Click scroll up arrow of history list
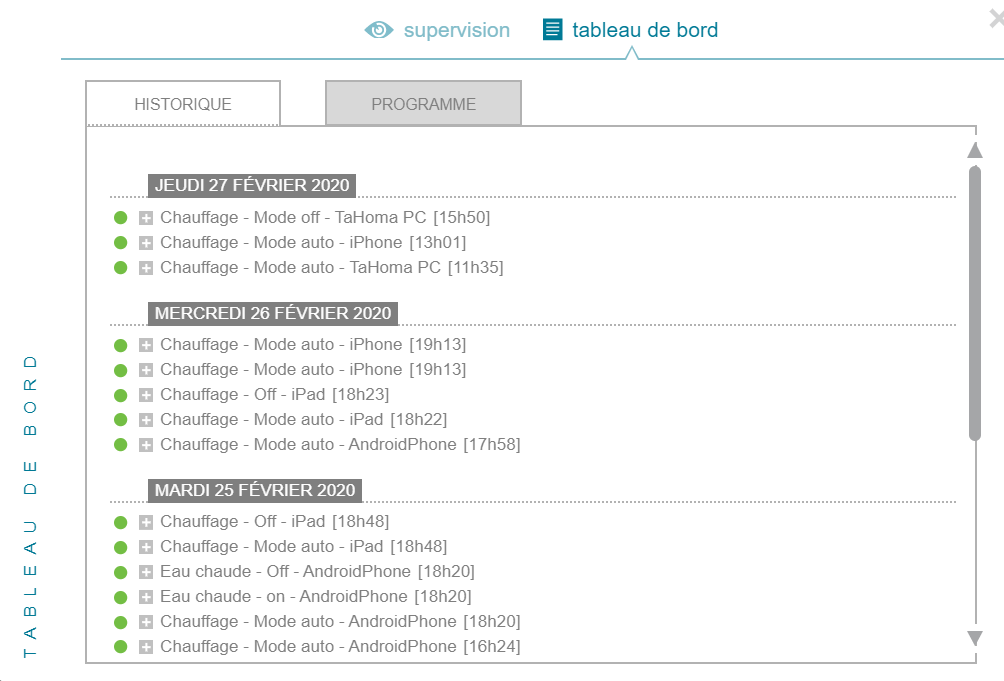This screenshot has height=681, width=1004. click(x=975, y=150)
